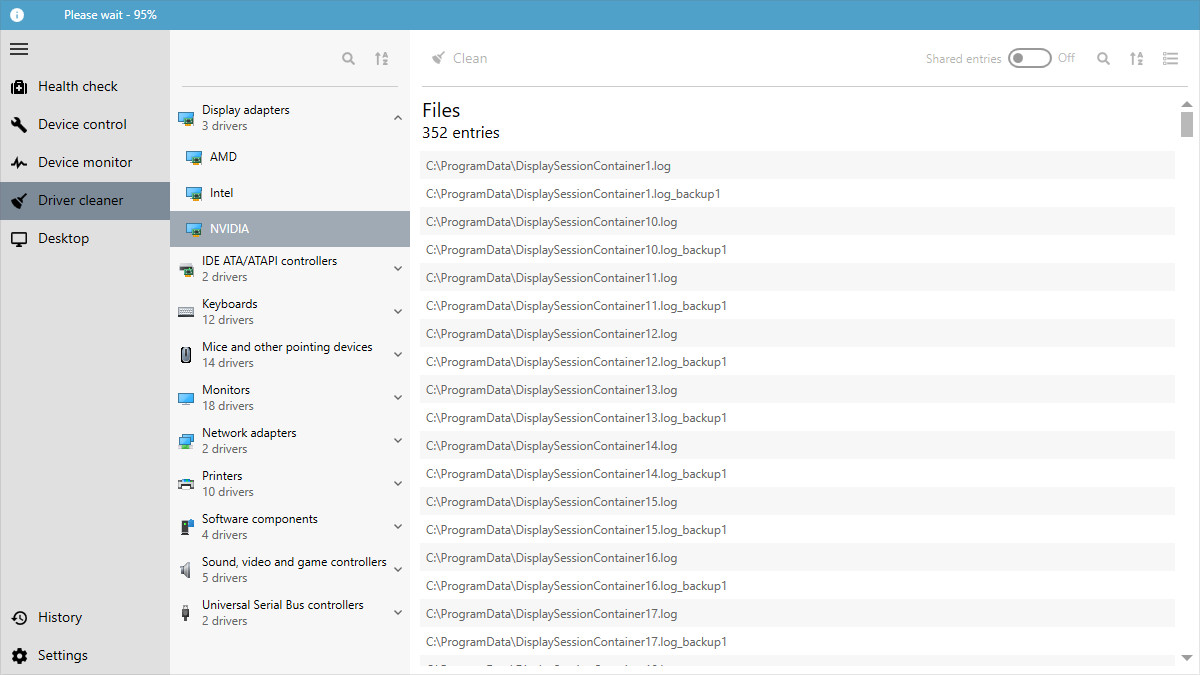Image resolution: width=1200 pixels, height=675 pixels.
Task: Open Settings via the gear icon
Action: click(19, 655)
